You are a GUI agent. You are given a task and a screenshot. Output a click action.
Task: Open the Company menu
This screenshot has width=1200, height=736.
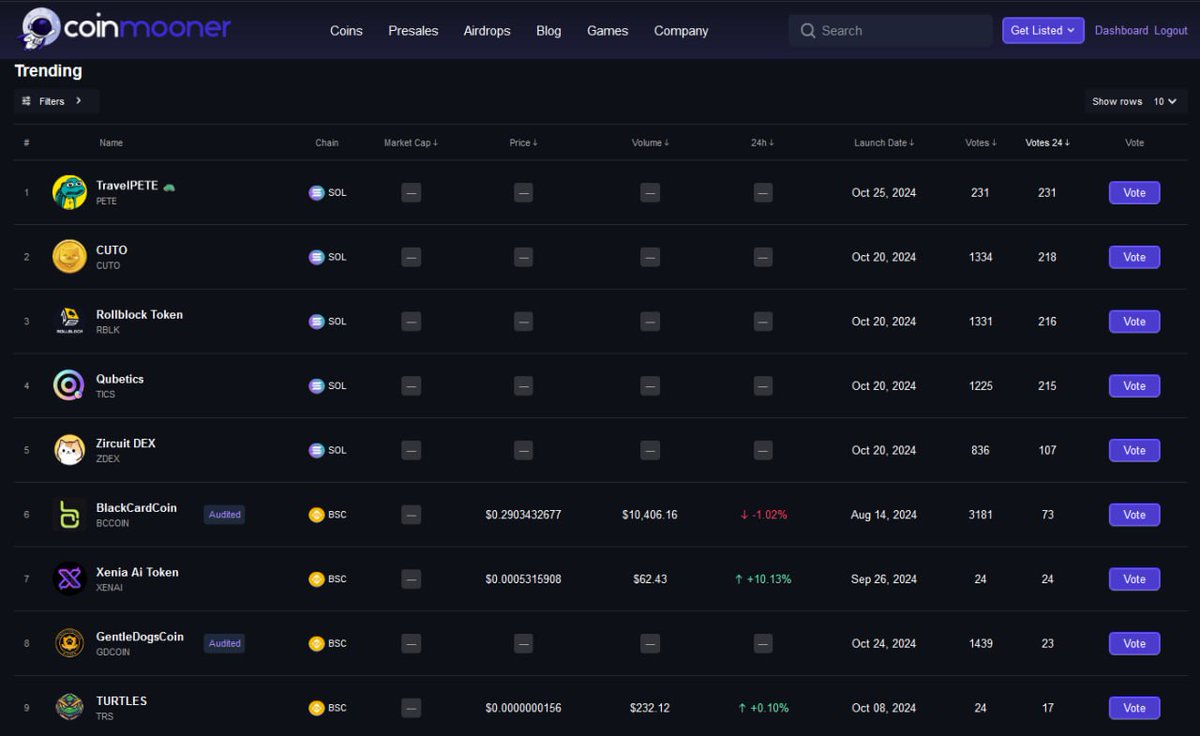pos(681,31)
